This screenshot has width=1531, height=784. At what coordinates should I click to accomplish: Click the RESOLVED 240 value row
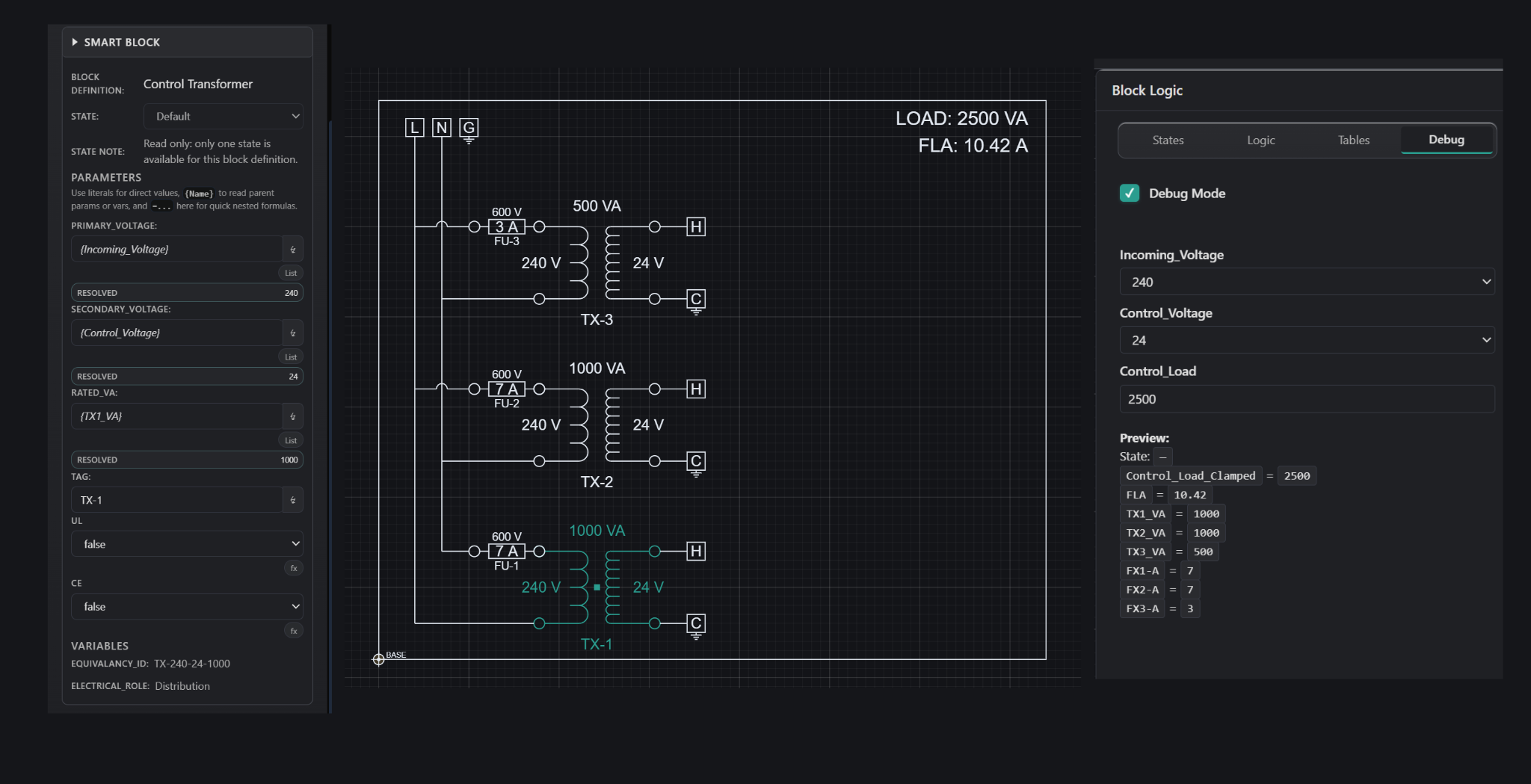click(x=187, y=293)
